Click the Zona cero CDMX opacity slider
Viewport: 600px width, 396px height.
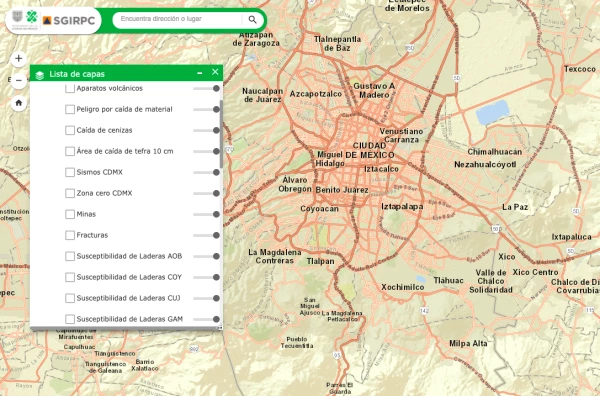point(206,193)
